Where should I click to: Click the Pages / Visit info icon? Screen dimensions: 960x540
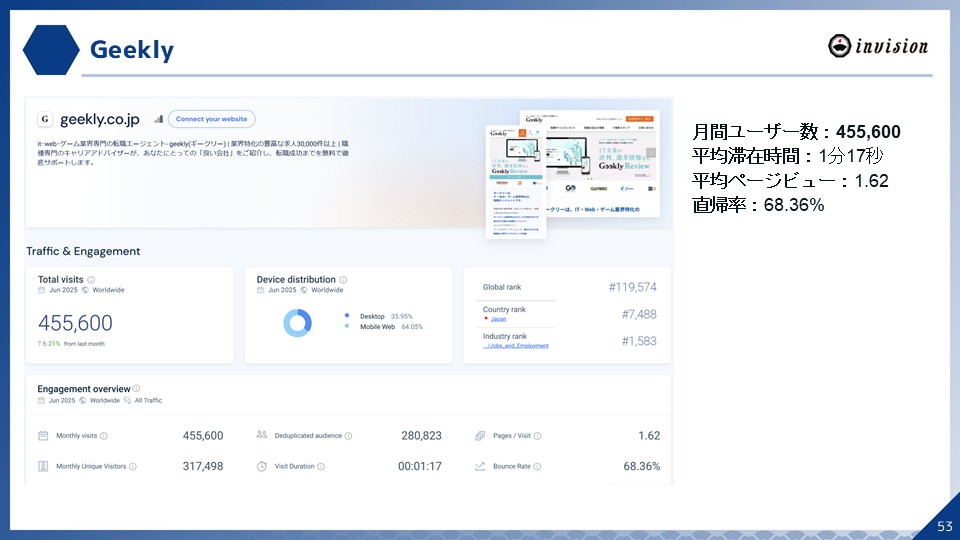click(538, 436)
